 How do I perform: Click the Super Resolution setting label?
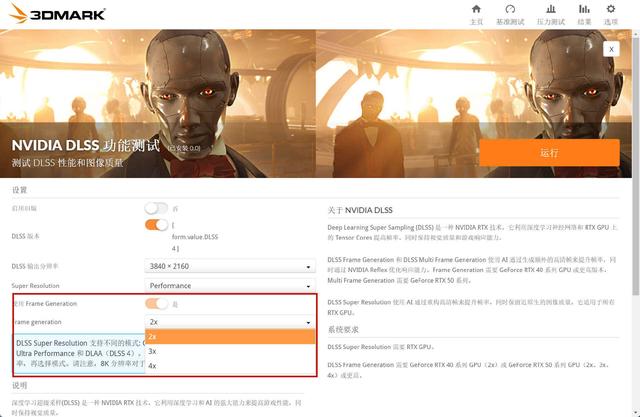click(36, 286)
